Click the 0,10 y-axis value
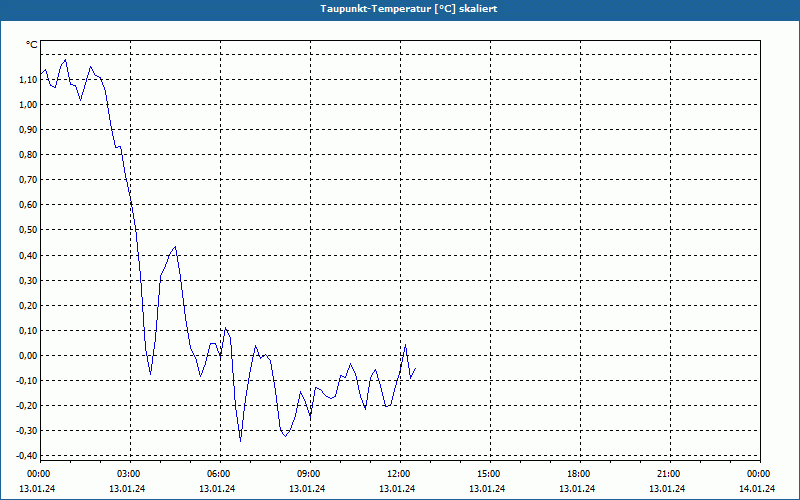This screenshot has height=500, width=800. (28, 331)
